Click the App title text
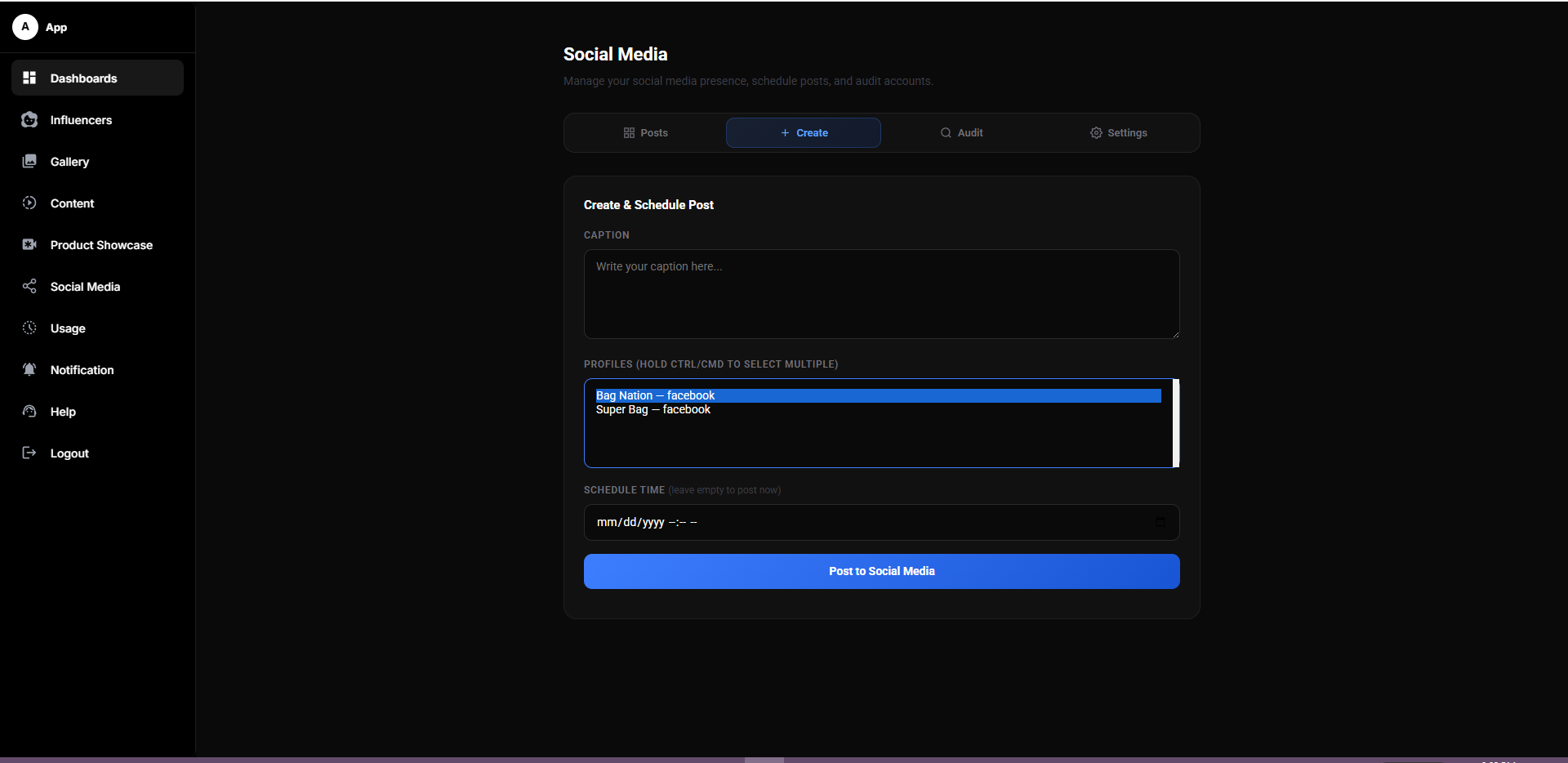Viewport: 1568px width, 763px height. point(56,27)
